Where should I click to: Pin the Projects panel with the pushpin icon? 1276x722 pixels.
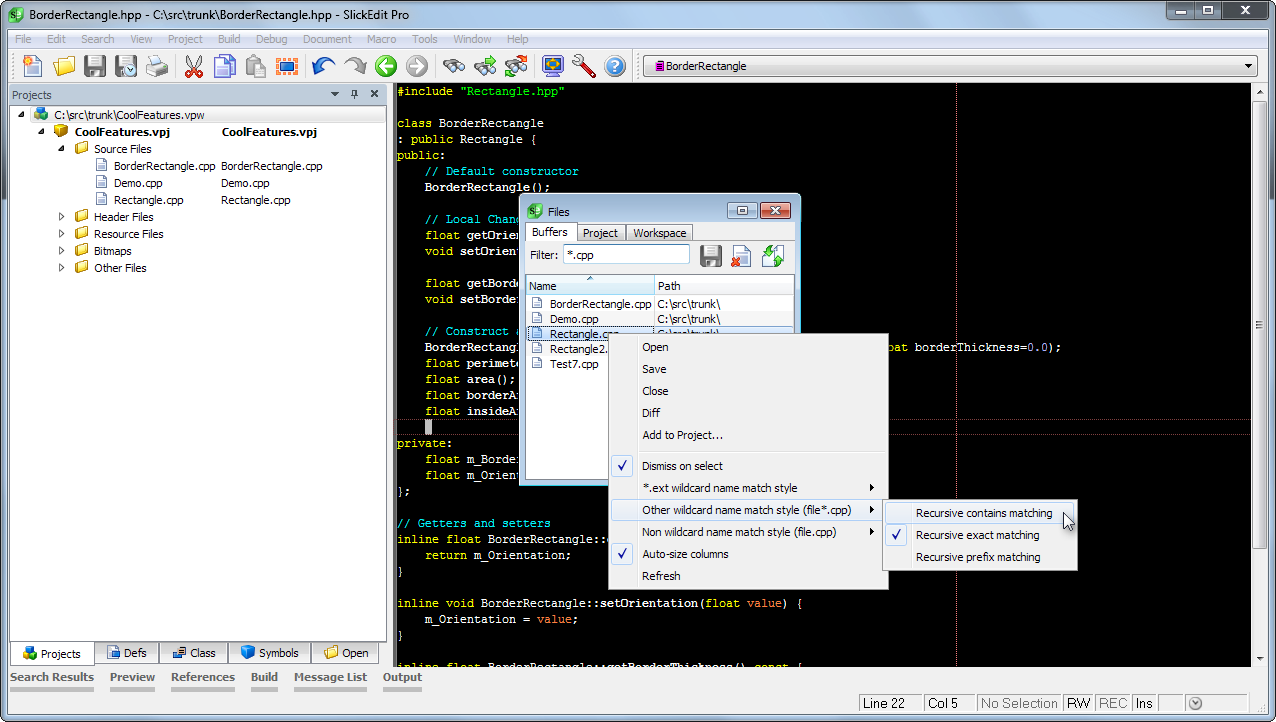tap(354, 94)
